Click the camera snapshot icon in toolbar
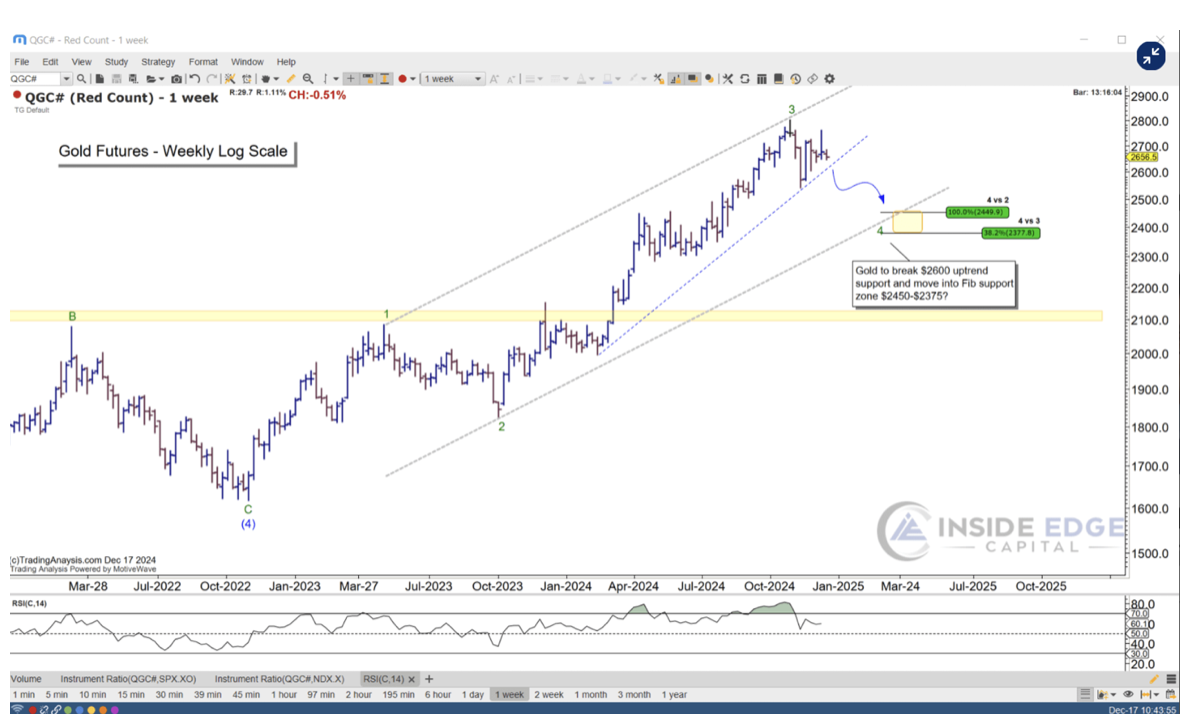Screen dimensions: 1190x724 coord(177,79)
